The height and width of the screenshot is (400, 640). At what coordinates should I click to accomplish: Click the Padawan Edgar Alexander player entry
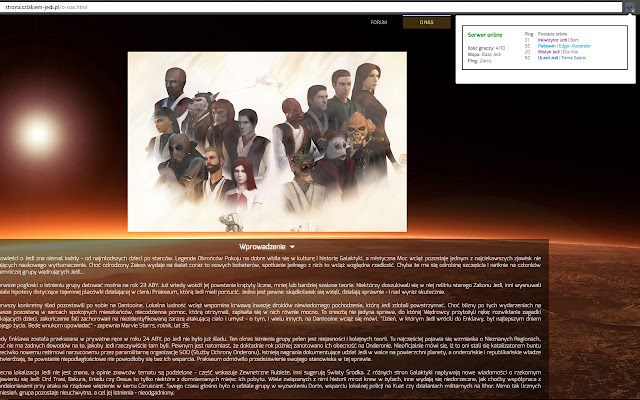click(564, 46)
